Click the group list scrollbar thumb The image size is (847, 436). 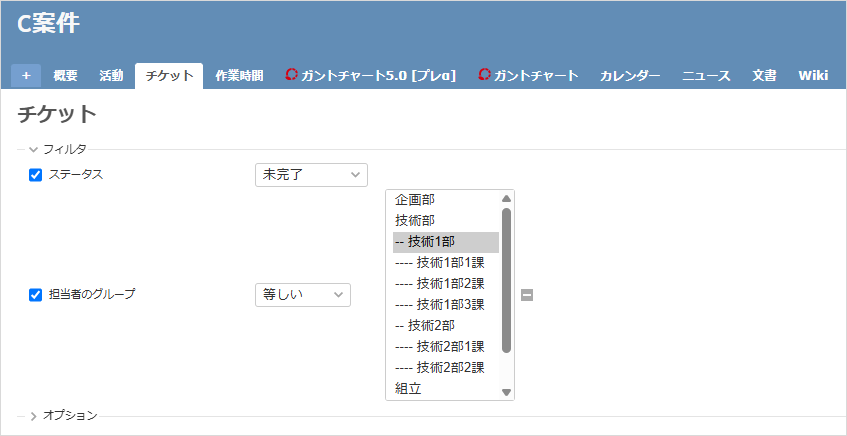point(506,280)
